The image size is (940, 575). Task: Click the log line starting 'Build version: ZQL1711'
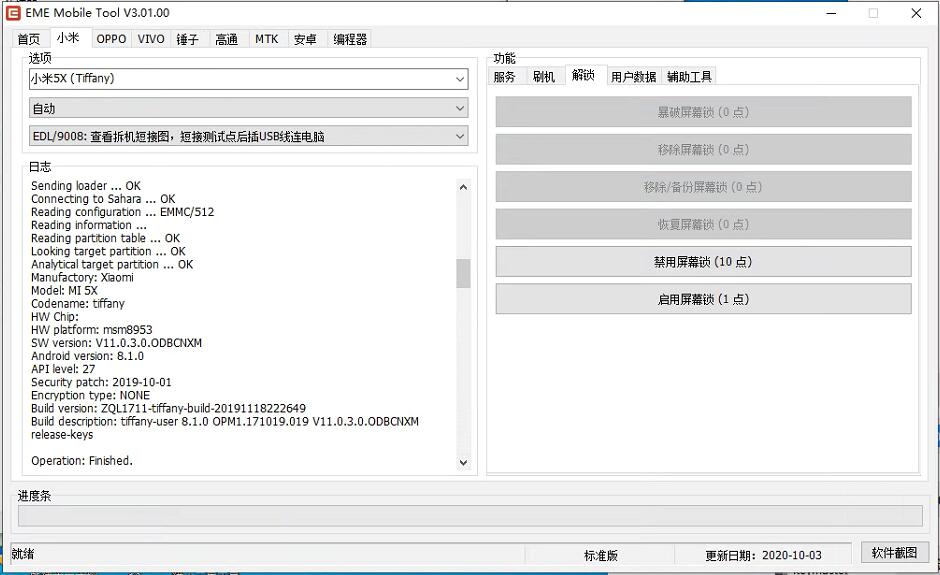168,408
